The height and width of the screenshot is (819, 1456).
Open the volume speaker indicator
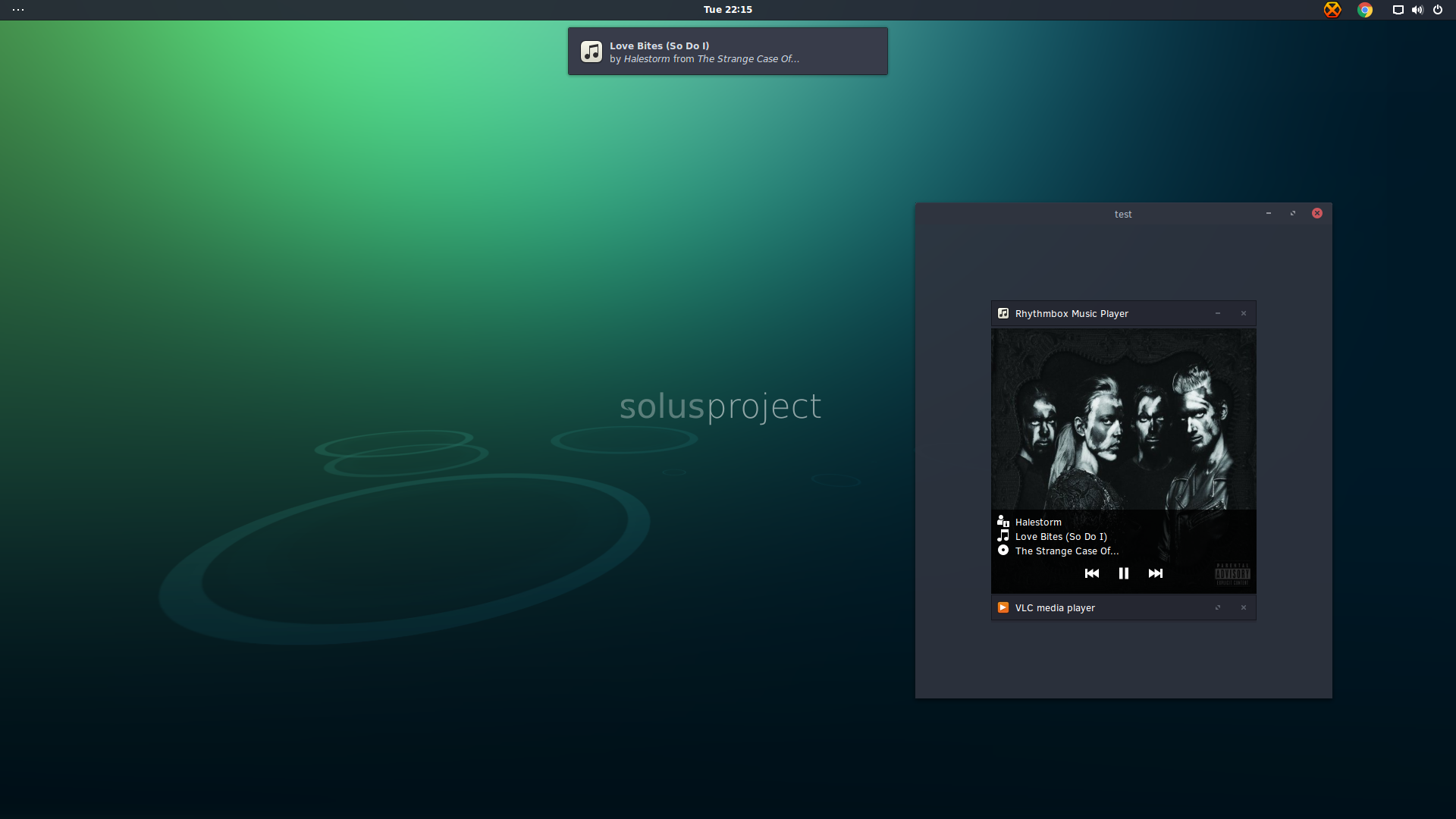[1417, 10]
